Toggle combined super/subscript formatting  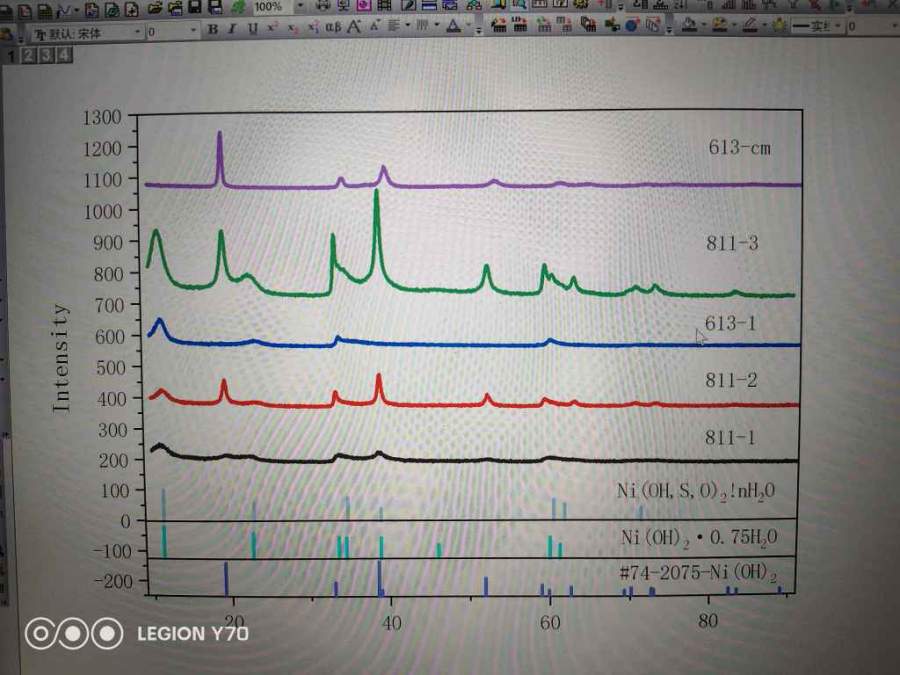[x=313, y=28]
